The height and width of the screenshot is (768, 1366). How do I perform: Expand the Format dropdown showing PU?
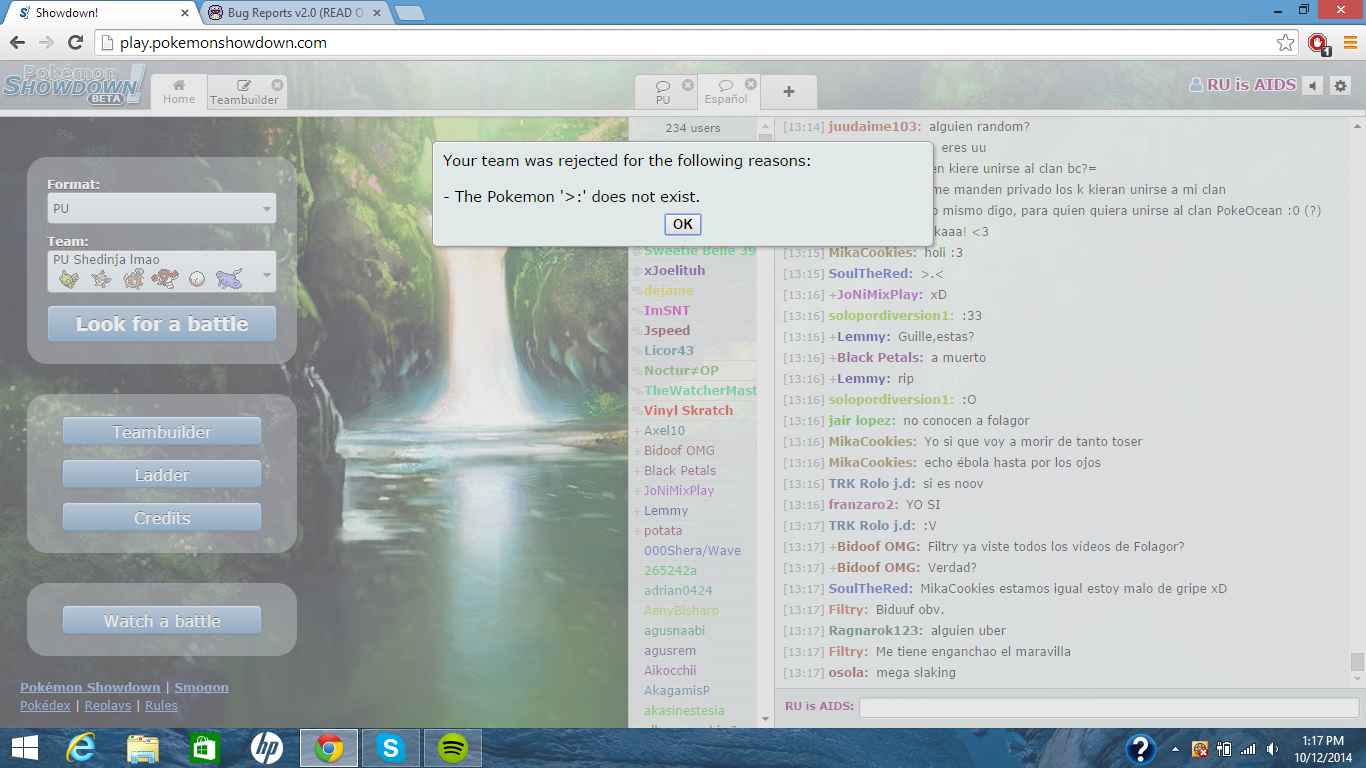click(161, 209)
